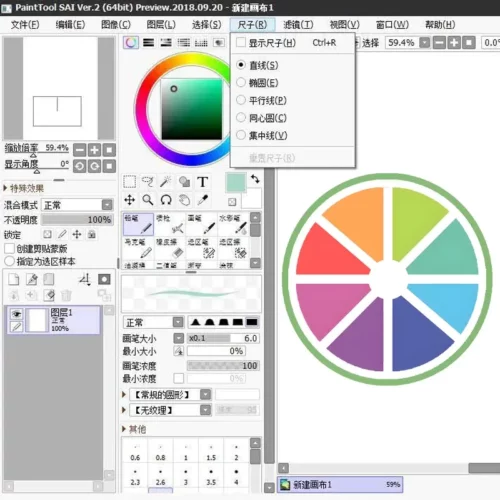This screenshot has width=500, height=500.
Task: Click the foreground teal color swatch
Action: click(x=236, y=182)
